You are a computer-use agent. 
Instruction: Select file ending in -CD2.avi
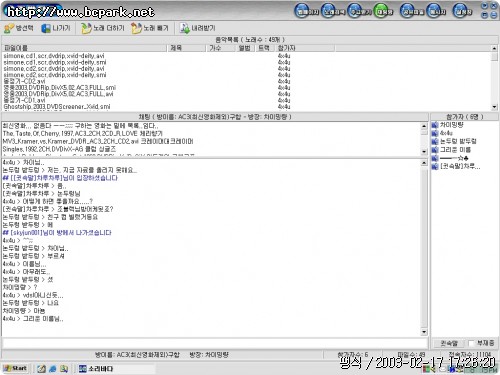(x=24, y=81)
